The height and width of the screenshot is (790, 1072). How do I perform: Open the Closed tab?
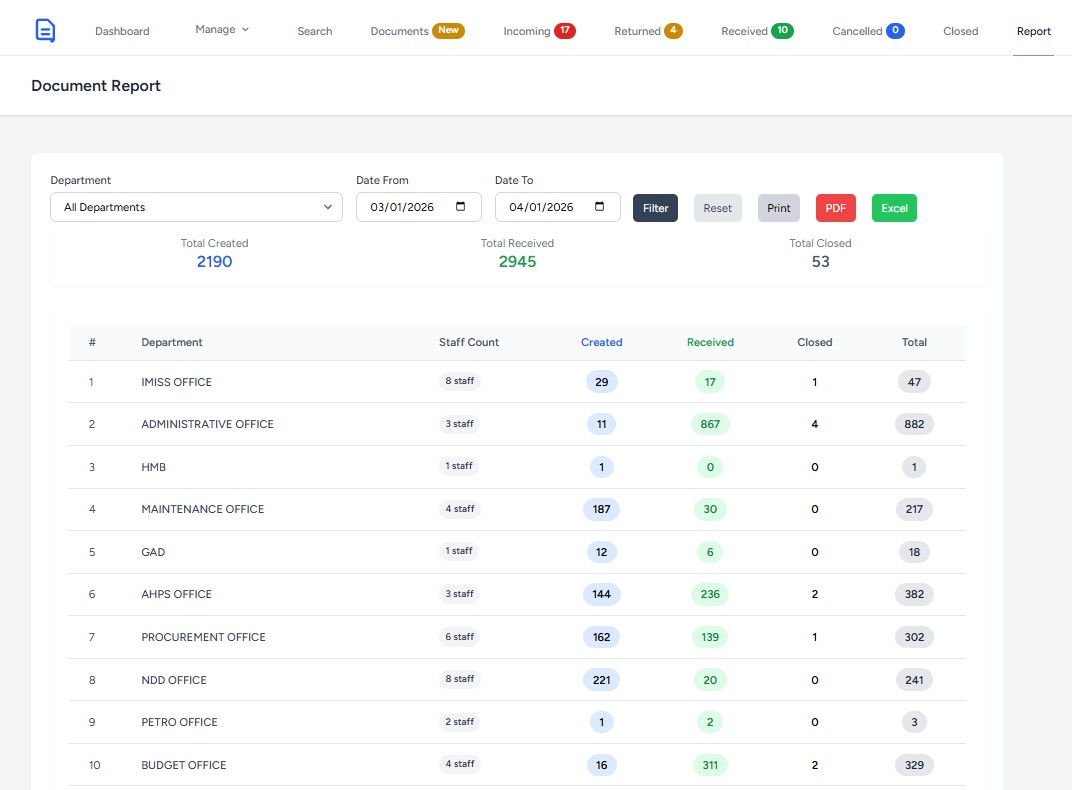(961, 31)
